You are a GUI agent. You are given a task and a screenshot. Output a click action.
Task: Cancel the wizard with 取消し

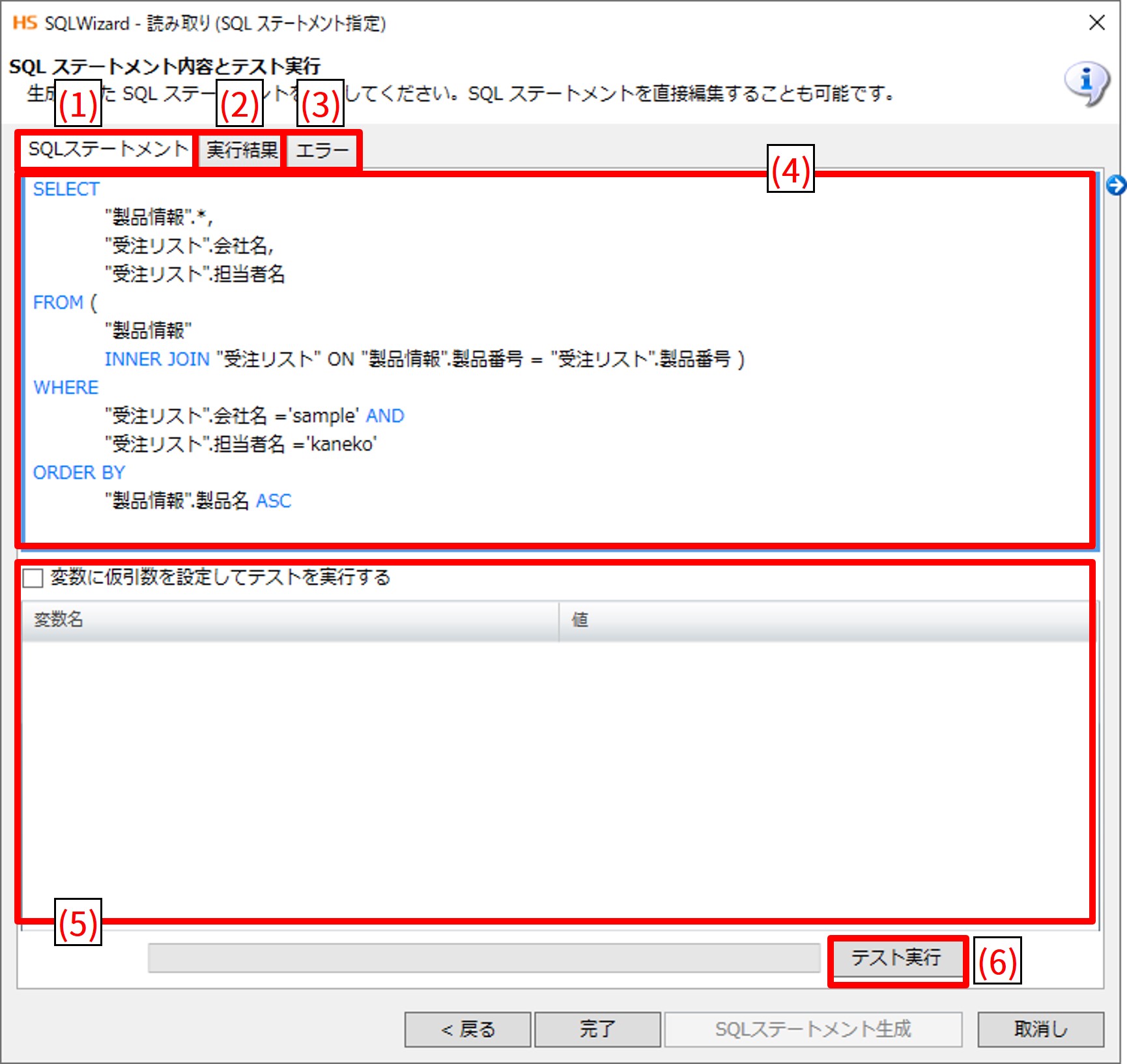pyautogui.click(x=1040, y=1029)
